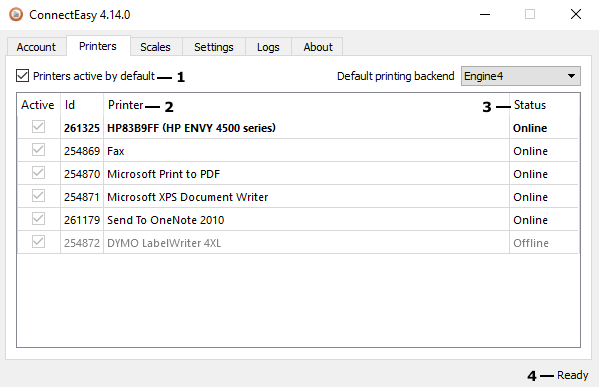Go to the Settings tab
This screenshot has height=387, width=599.
pos(214,47)
